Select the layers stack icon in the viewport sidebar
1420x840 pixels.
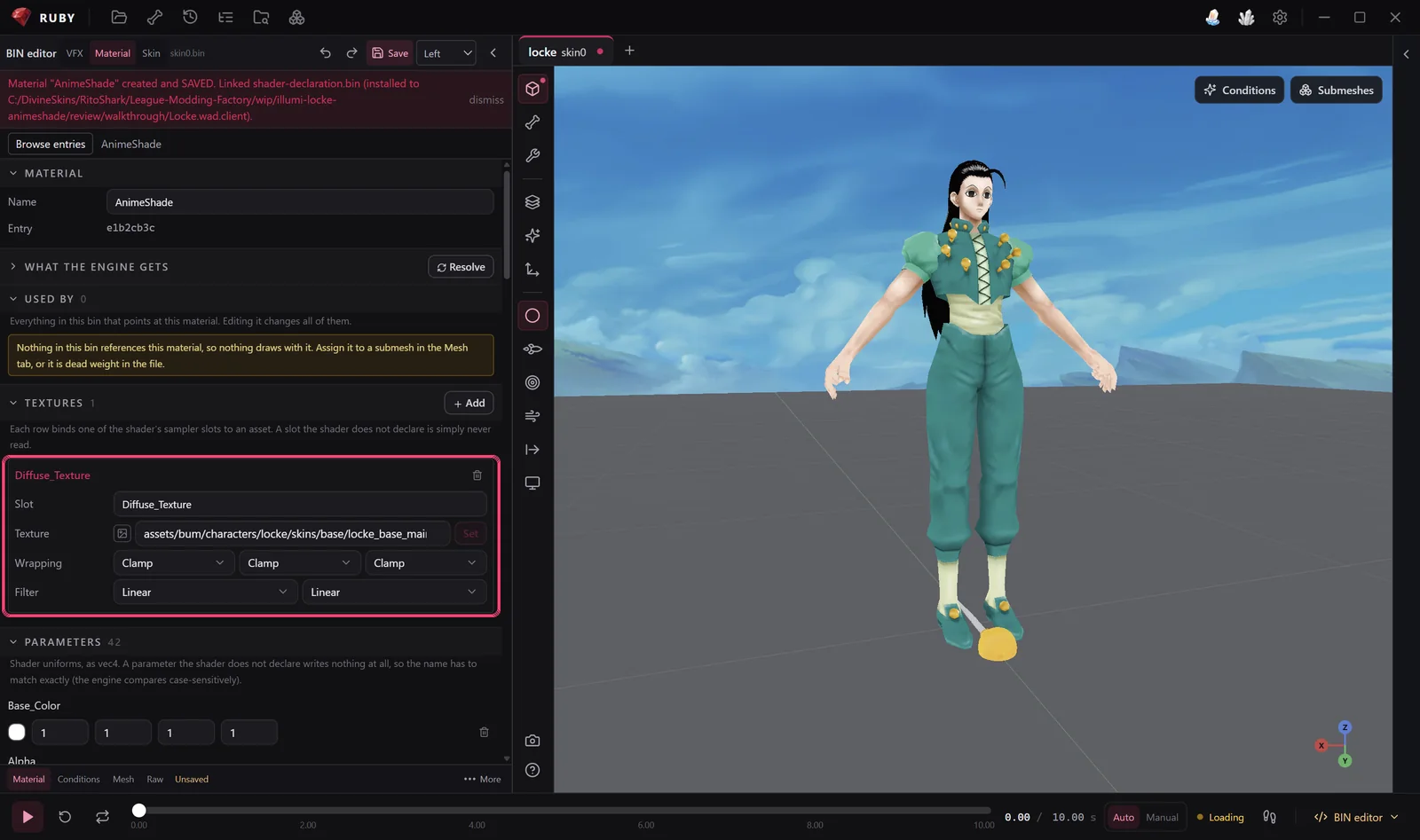pyautogui.click(x=532, y=202)
